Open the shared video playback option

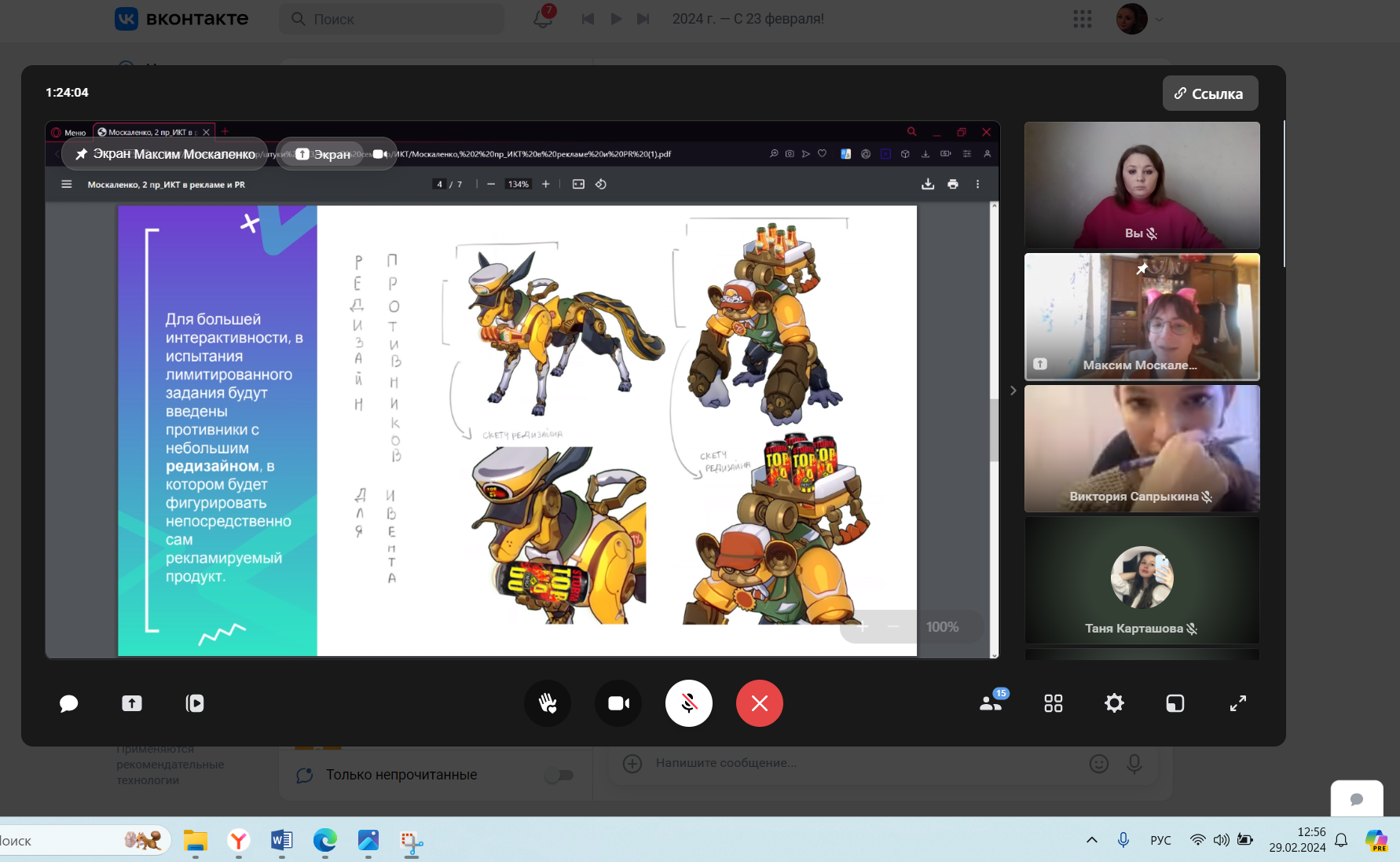point(195,703)
